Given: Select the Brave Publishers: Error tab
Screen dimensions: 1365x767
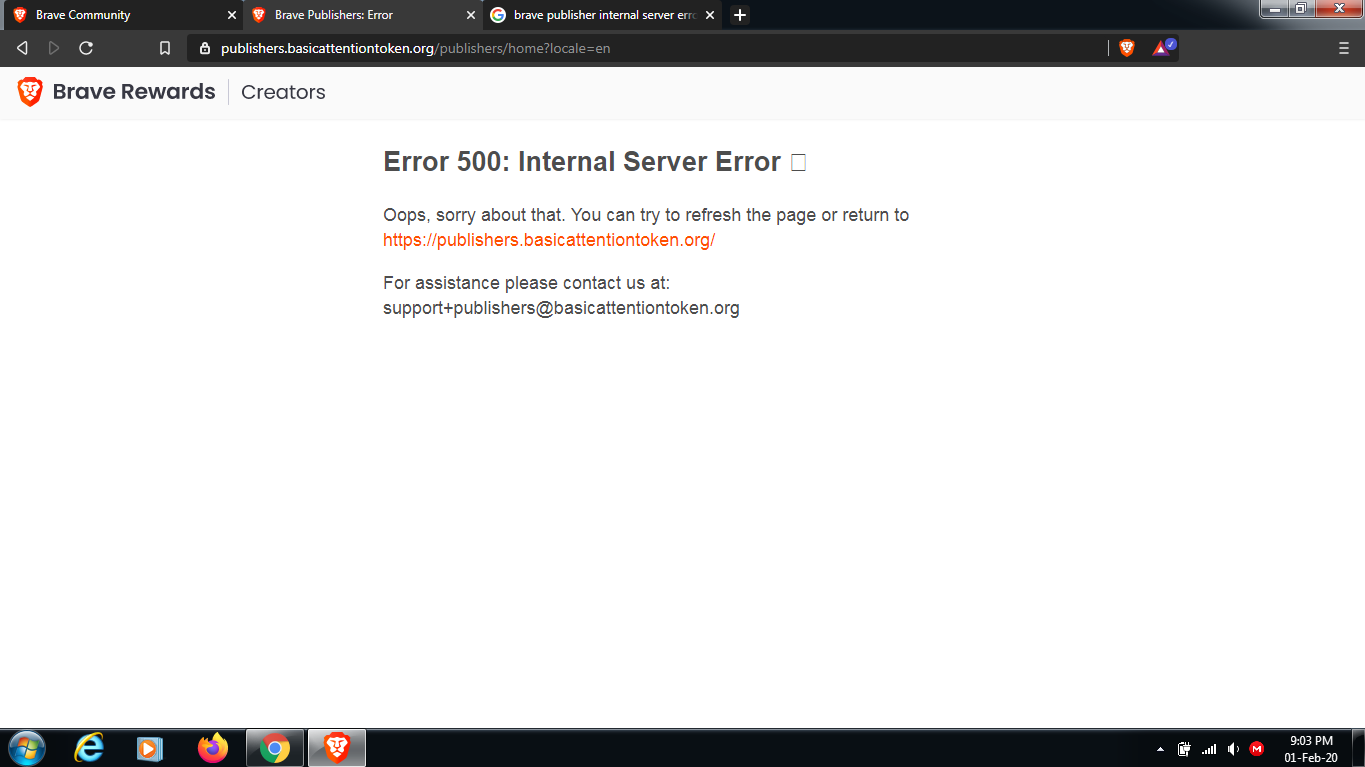Looking at the screenshot, I should pos(362,15).
